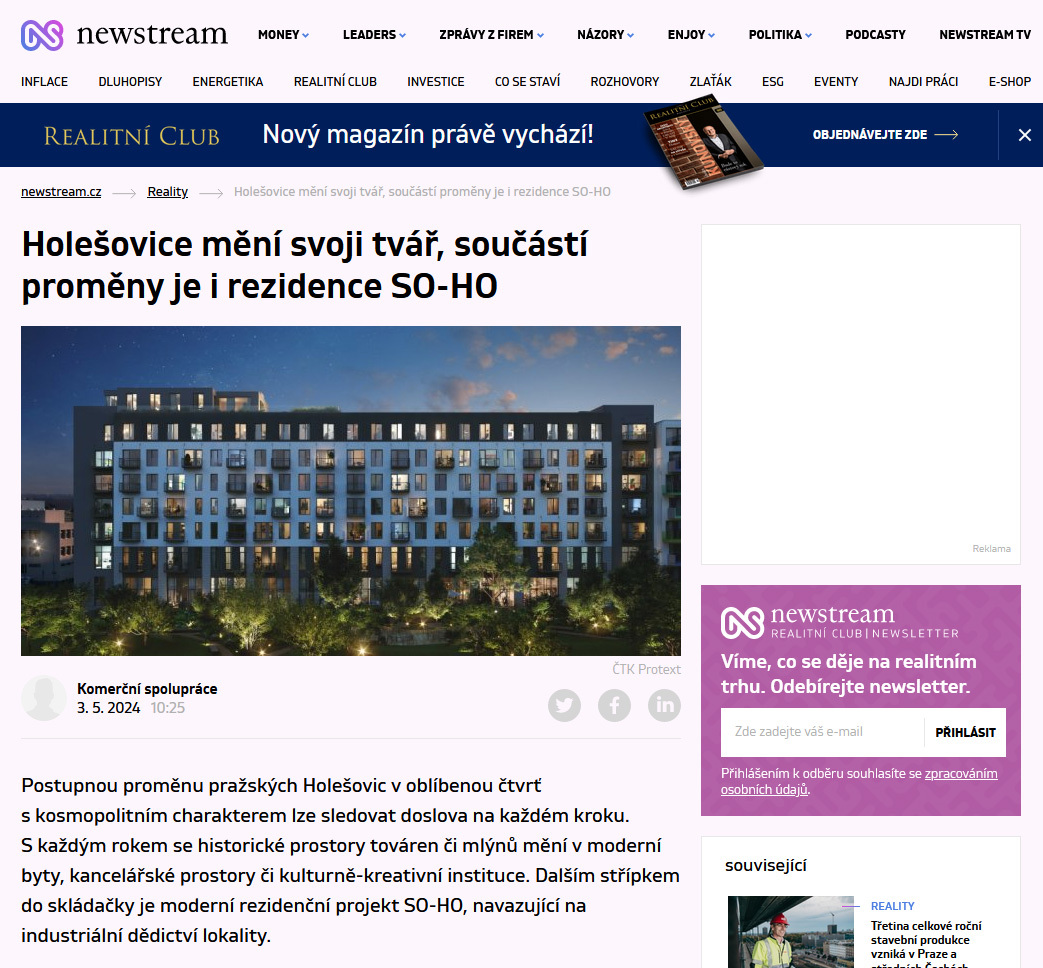Viewport: 1043px width, 968px height.
Task: Click the newstream wordmark text
Action: click(152, 34)
